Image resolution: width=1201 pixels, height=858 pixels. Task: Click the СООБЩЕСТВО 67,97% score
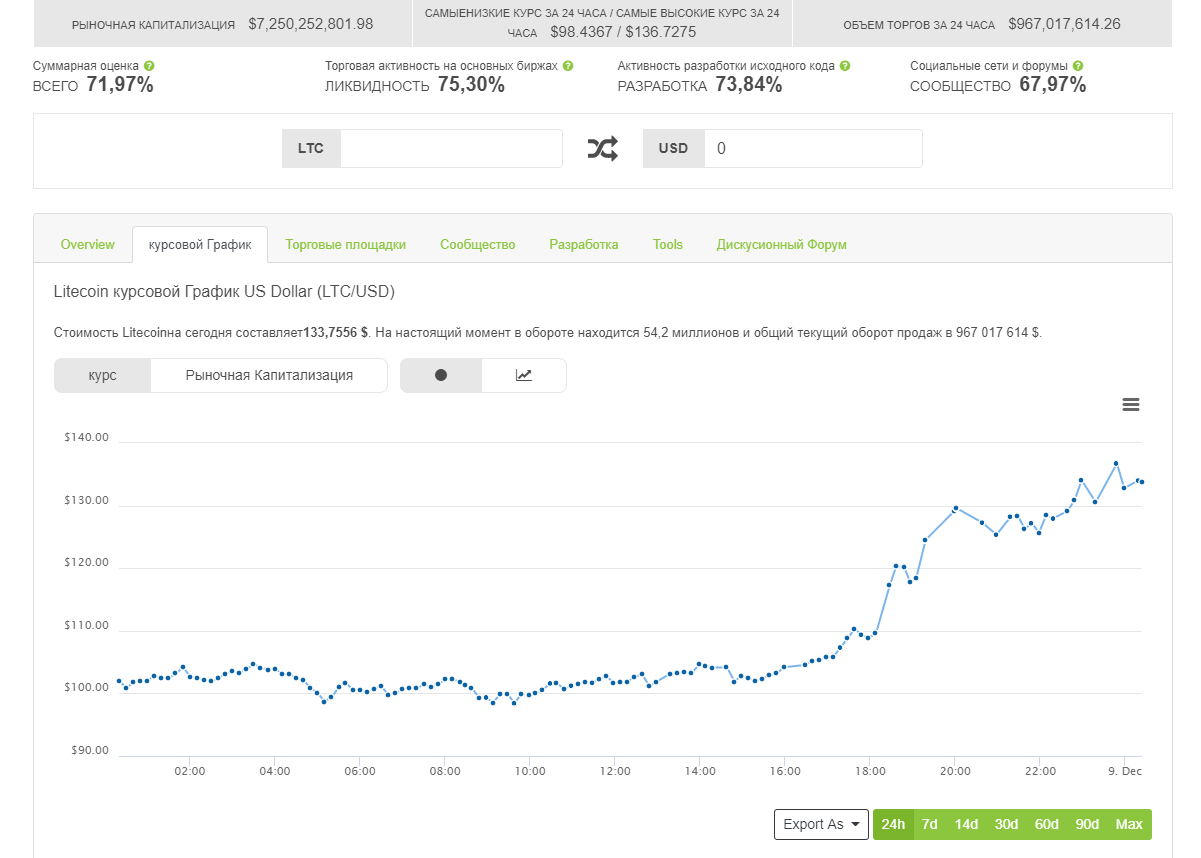point(998,86)
